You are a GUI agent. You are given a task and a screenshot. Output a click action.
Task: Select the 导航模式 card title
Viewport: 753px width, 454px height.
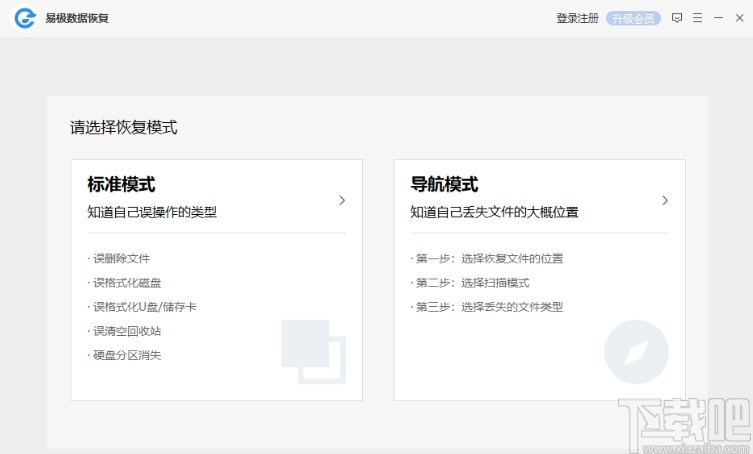pos(444,184)
